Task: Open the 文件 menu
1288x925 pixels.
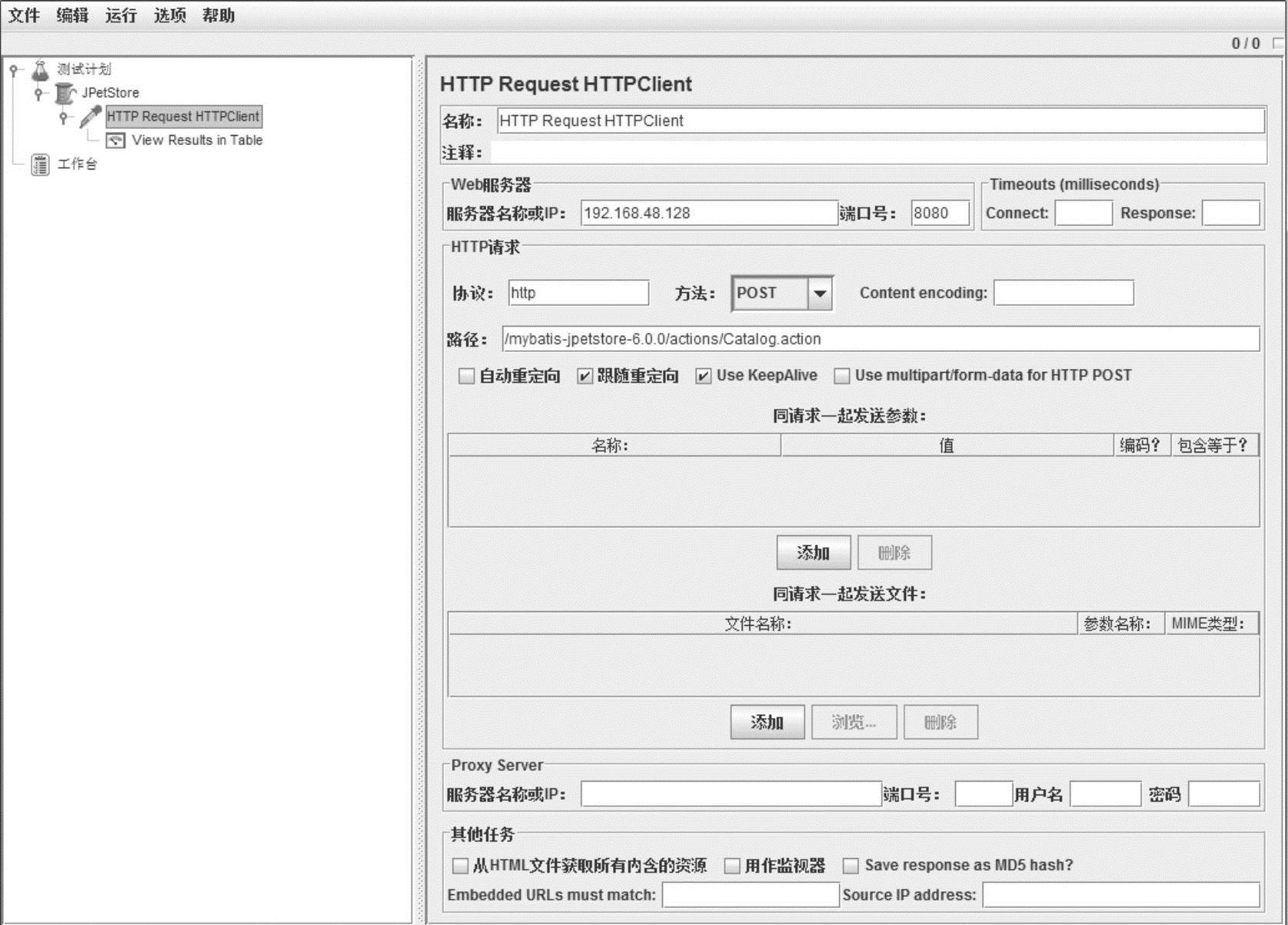Action: (x=24, y=15)
